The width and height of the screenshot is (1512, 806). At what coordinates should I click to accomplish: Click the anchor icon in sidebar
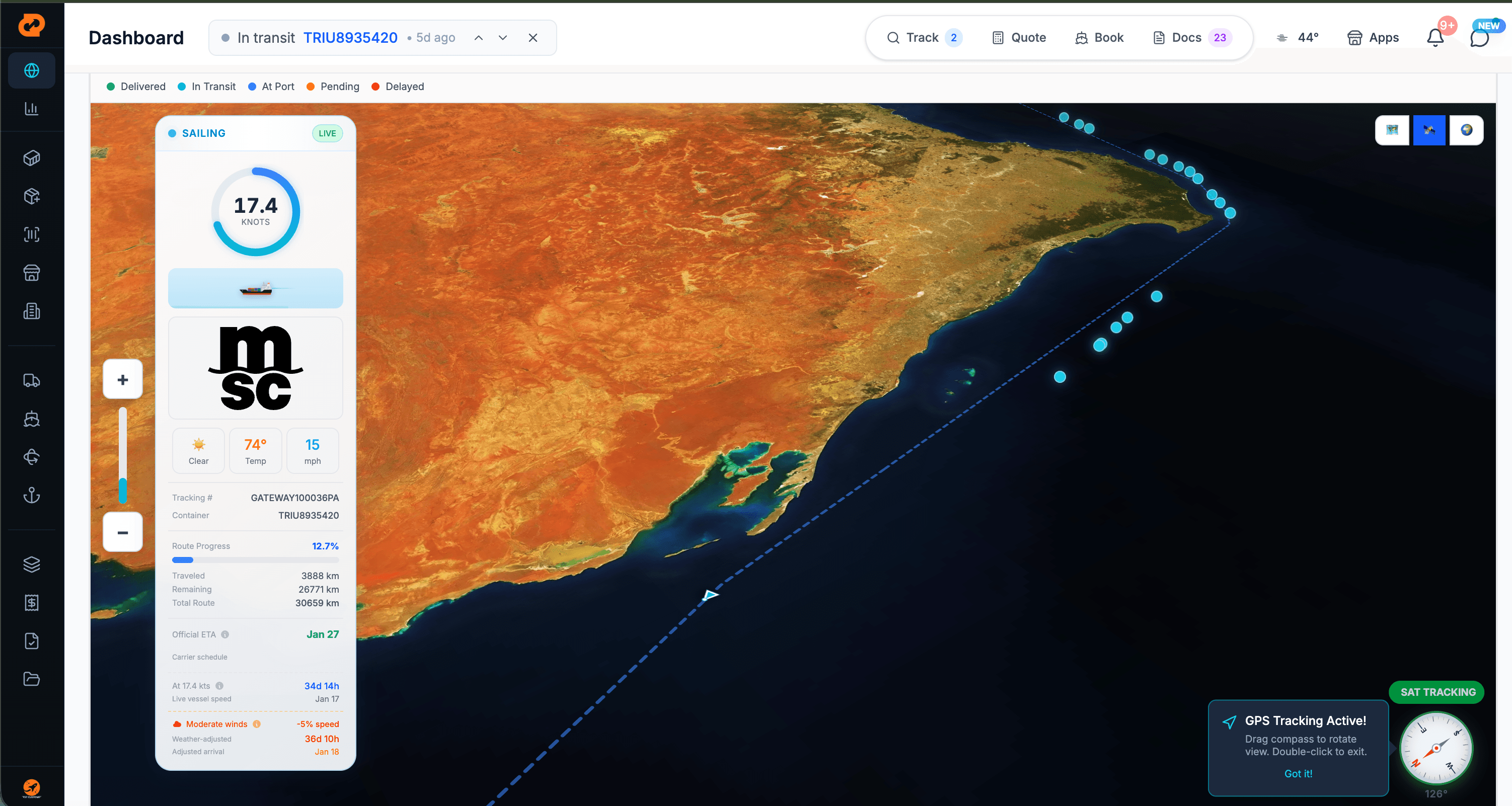coord(32,495)
